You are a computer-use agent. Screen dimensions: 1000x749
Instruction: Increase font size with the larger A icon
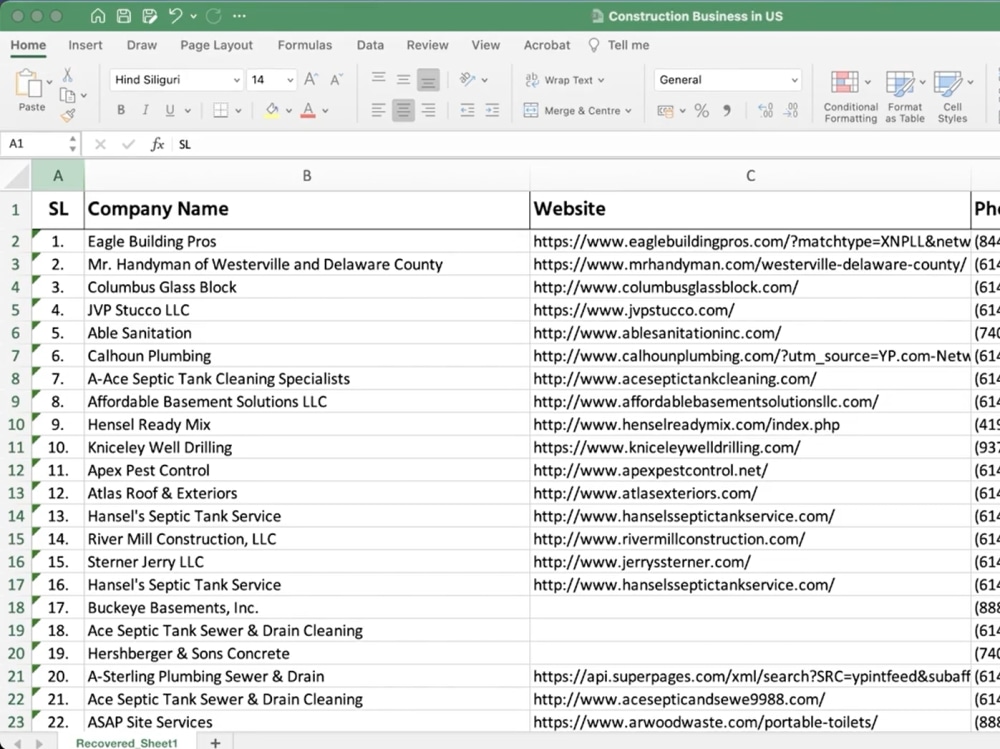point(311,79)
